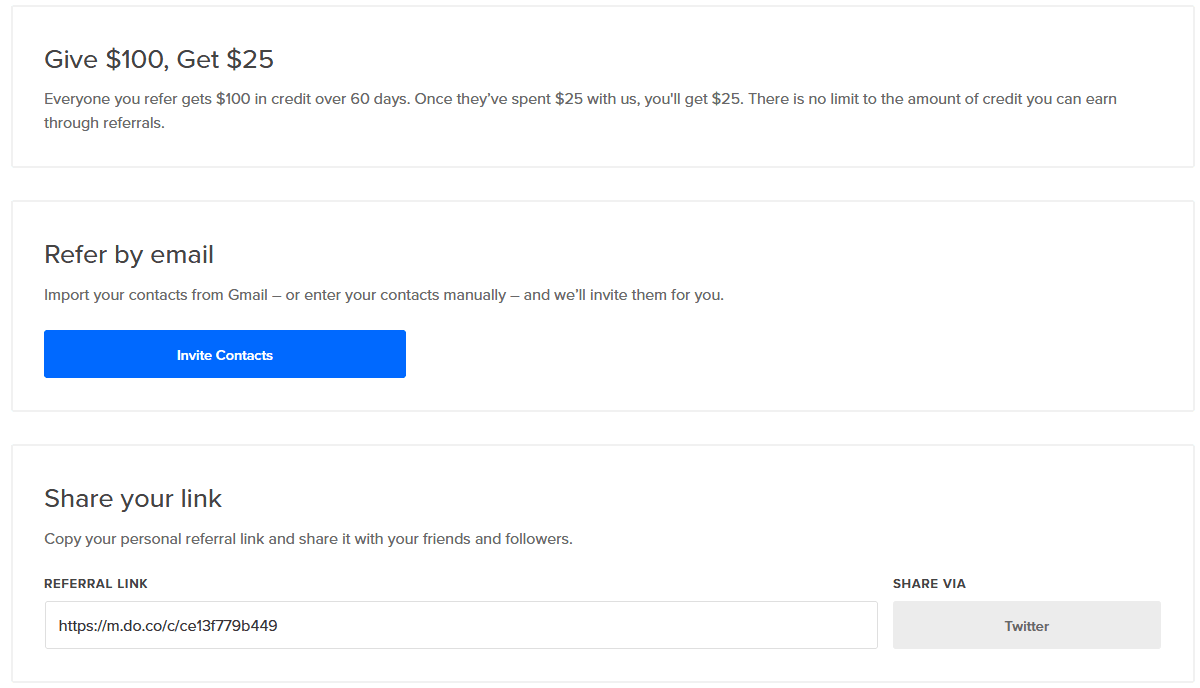The height and width of the screenshot is (688, 1200).
Task: Share referral link via Twitter
Action: [1026, 626]
